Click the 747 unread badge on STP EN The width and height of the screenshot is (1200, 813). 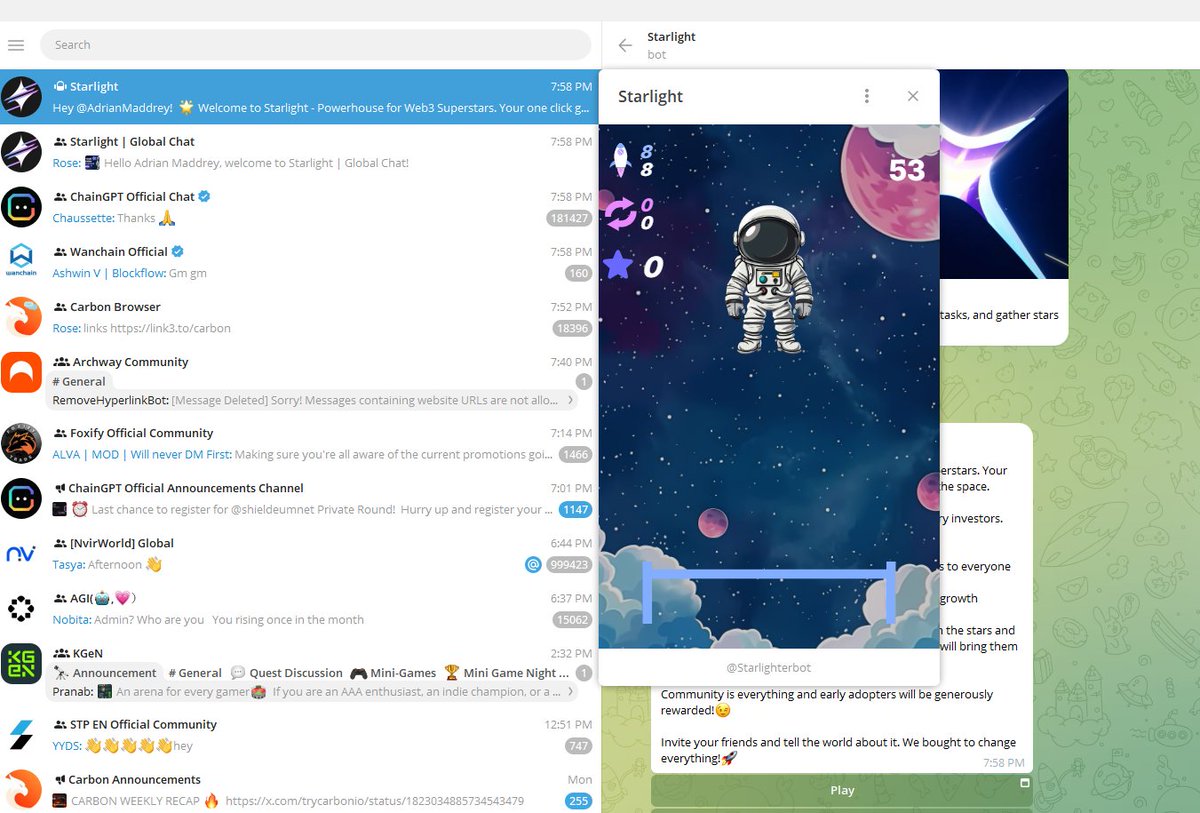tap(578, 746)
